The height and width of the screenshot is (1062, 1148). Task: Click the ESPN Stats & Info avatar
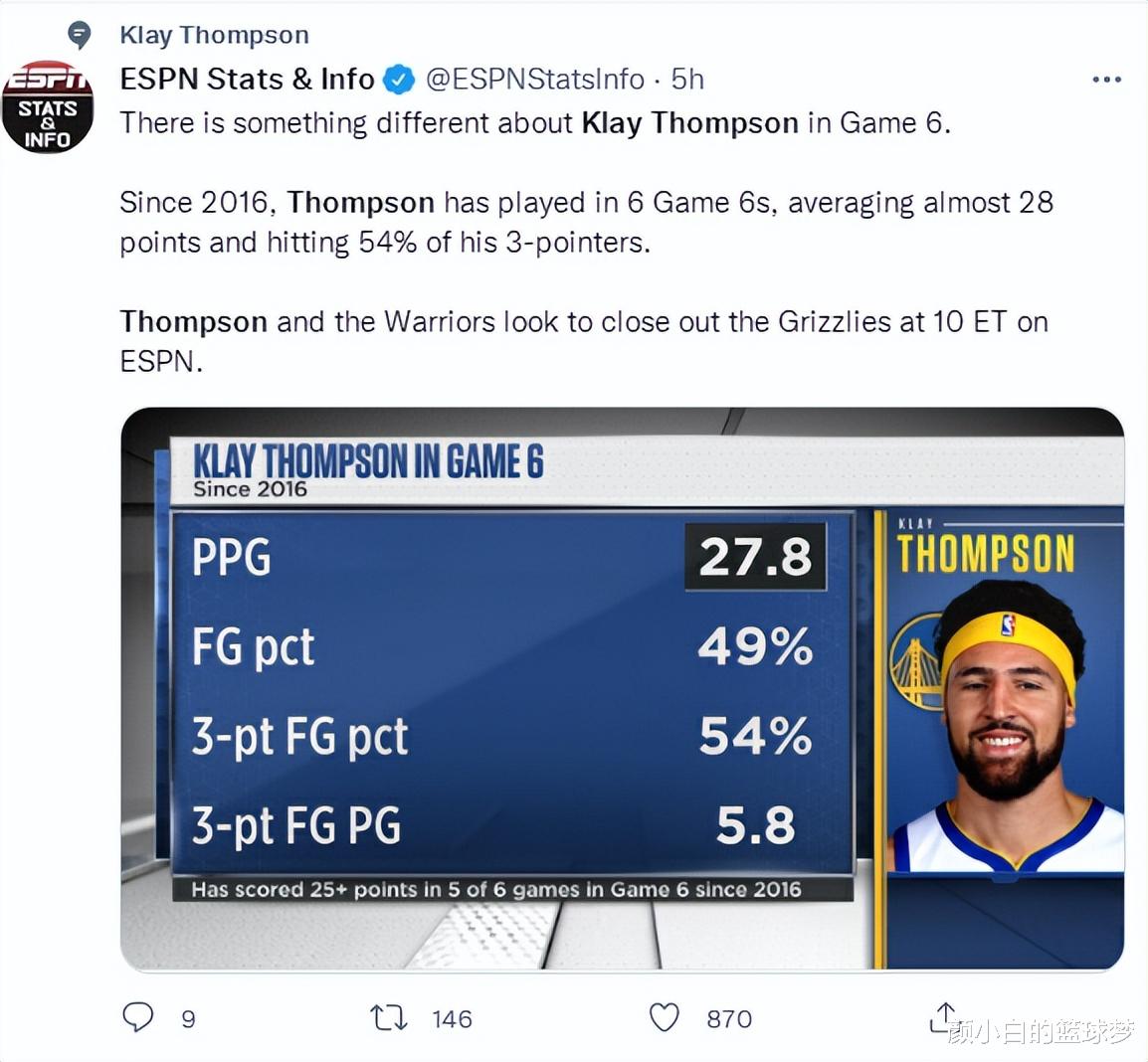click(48, 106)
